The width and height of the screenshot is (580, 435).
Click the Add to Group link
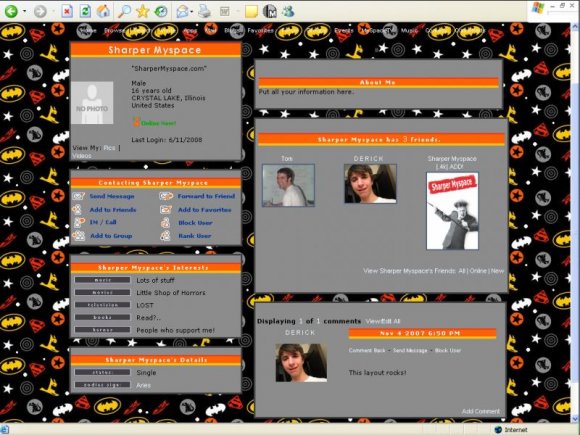tap(111, 236)
